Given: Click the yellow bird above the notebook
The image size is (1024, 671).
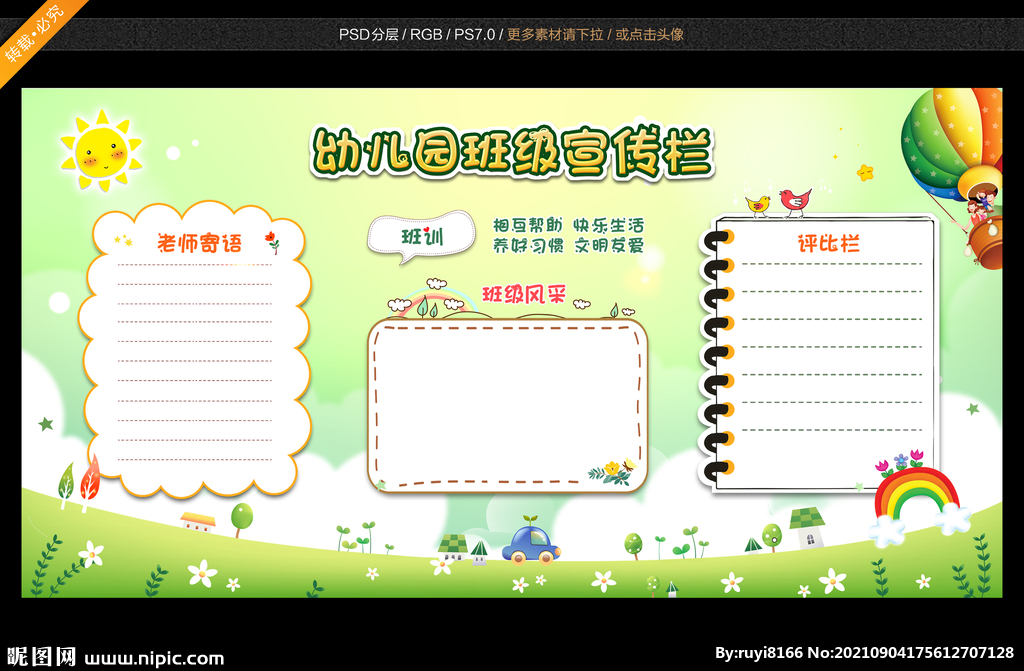Looking at the screenshot, I should (758, 205).
